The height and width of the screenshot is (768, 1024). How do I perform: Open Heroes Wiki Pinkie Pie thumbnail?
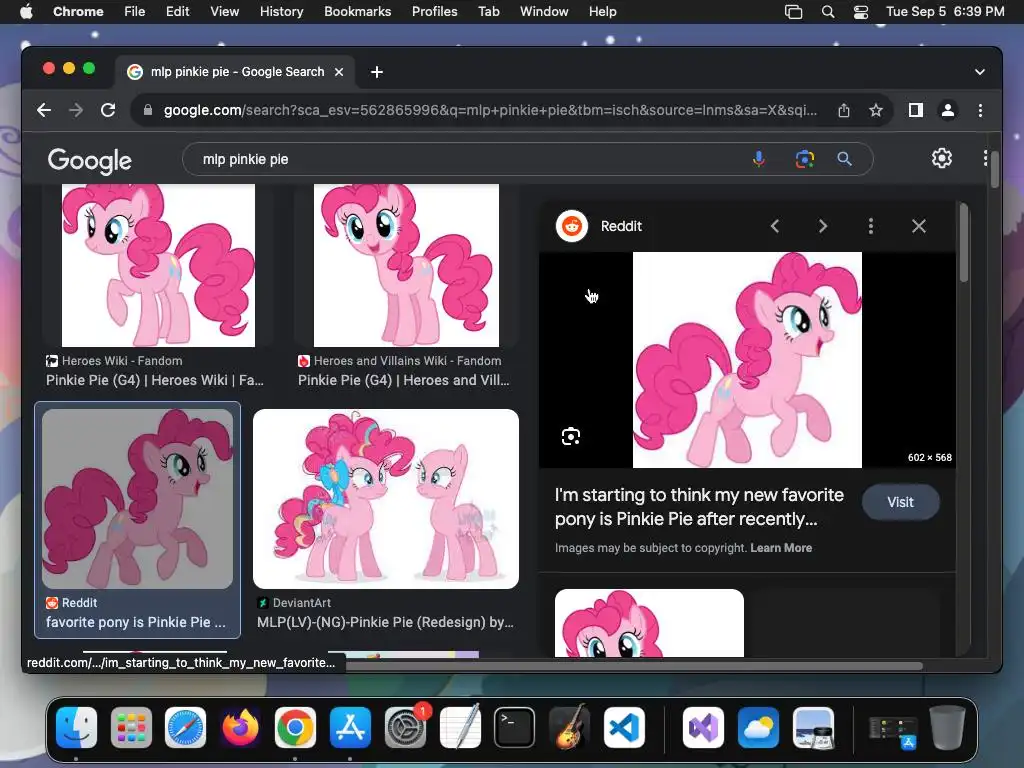pyautogui.click(x=158, y=265)
